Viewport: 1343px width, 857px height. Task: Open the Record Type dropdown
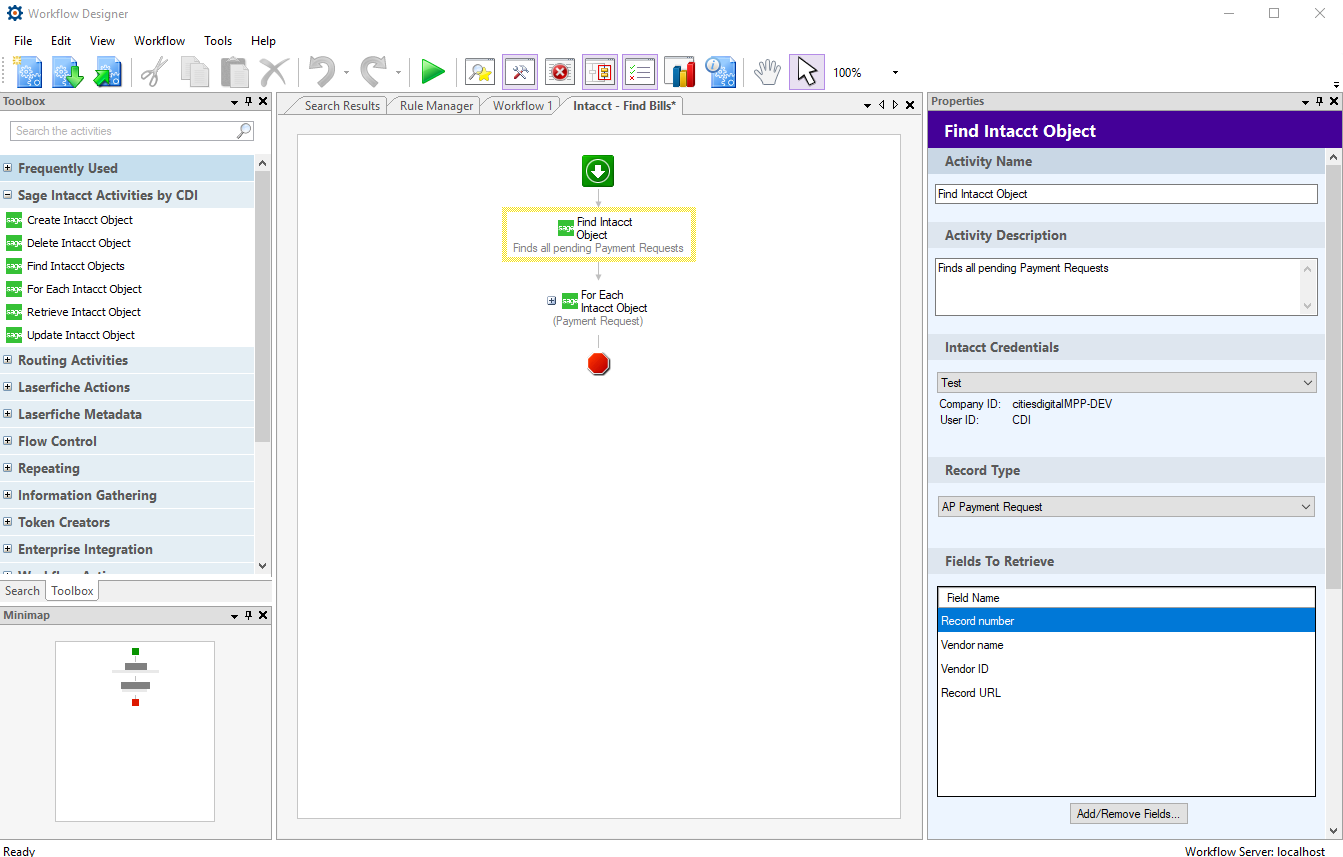point(1127,507)
